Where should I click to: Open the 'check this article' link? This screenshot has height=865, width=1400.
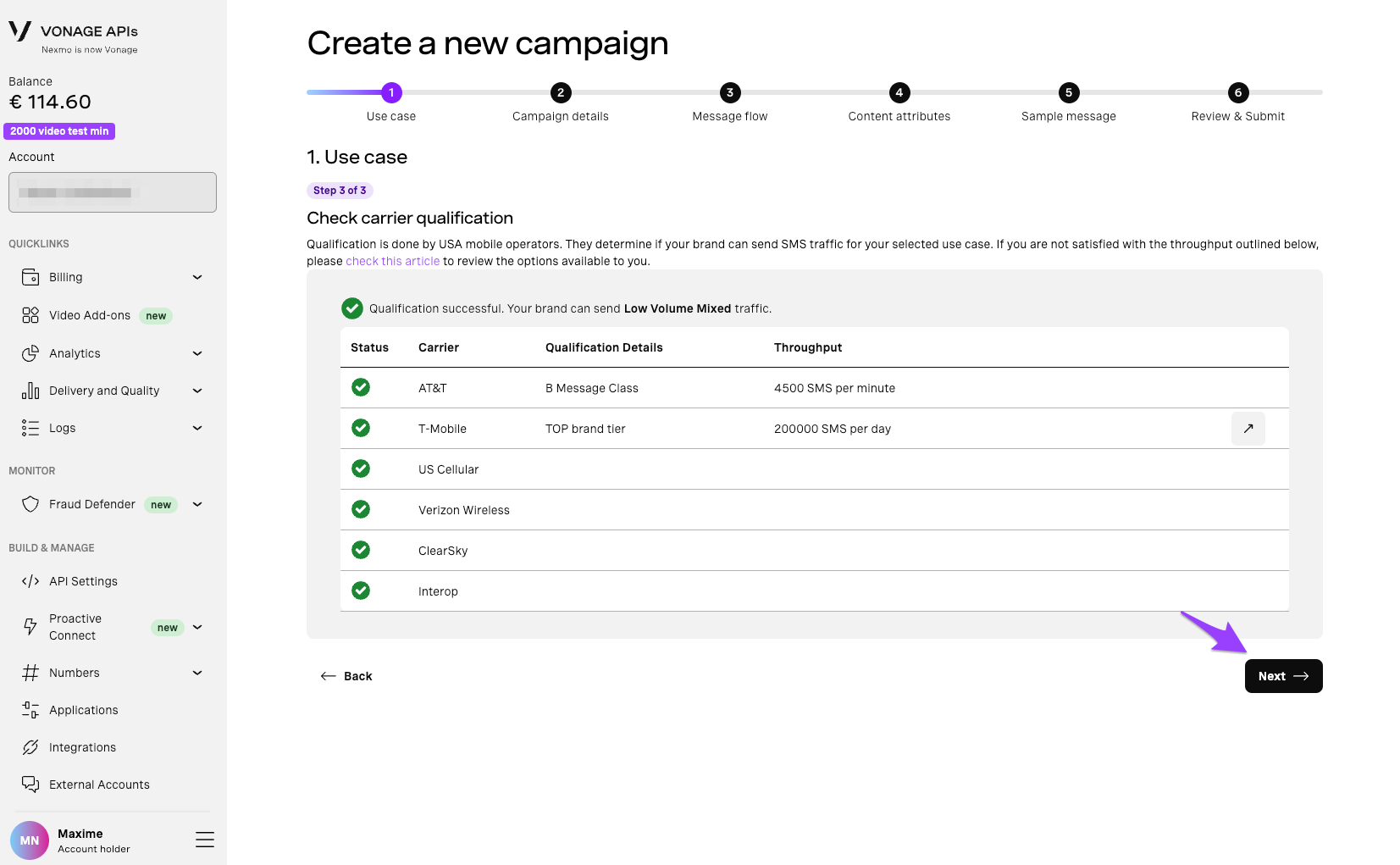[x=393, y=261]
